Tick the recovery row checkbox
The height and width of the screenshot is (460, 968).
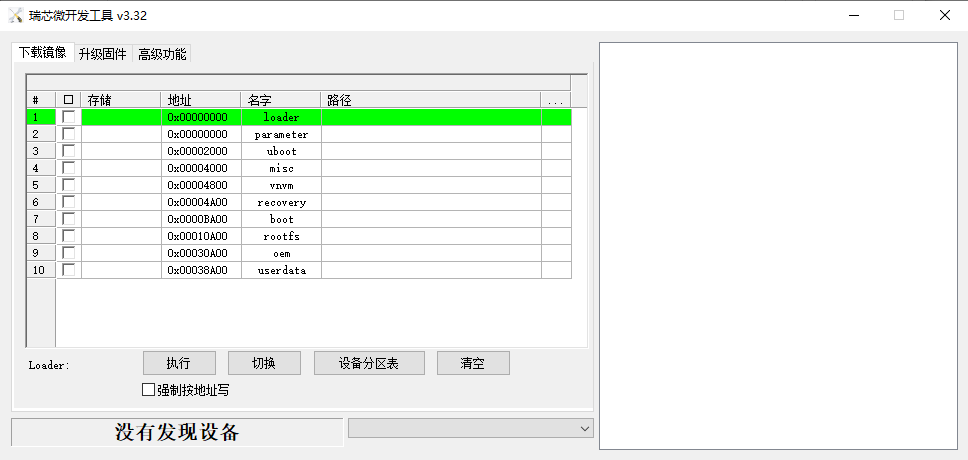coord(69,202)
